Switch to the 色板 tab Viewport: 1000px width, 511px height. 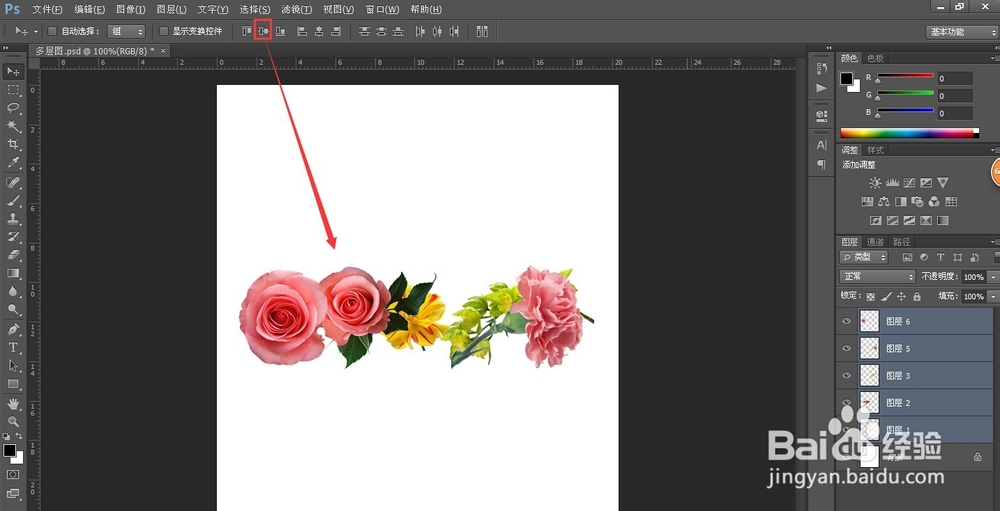point(875,58)
